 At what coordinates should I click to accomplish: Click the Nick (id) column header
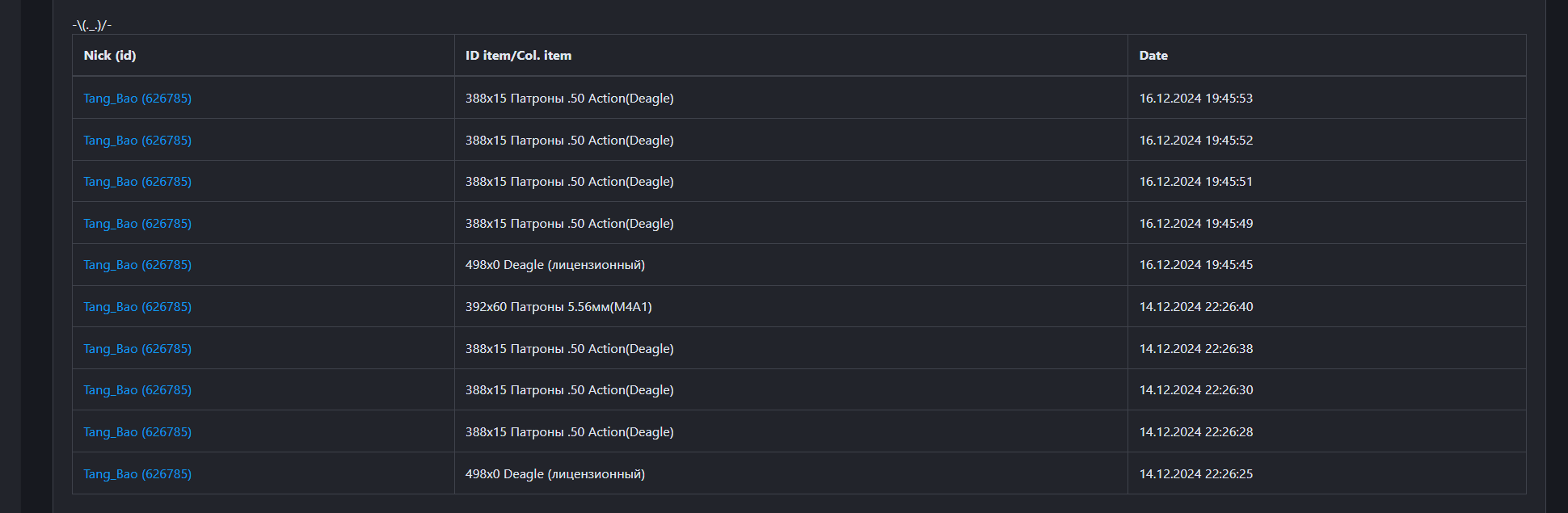coord(110,56)
